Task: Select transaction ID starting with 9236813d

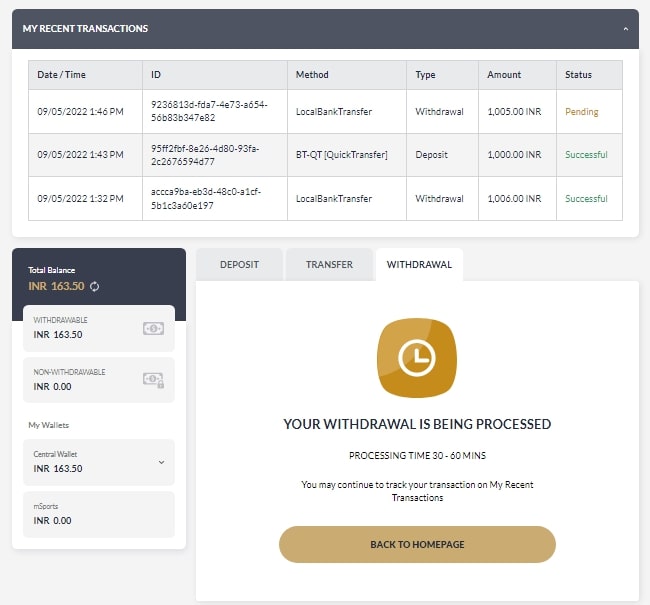Action: pos(195,111)
